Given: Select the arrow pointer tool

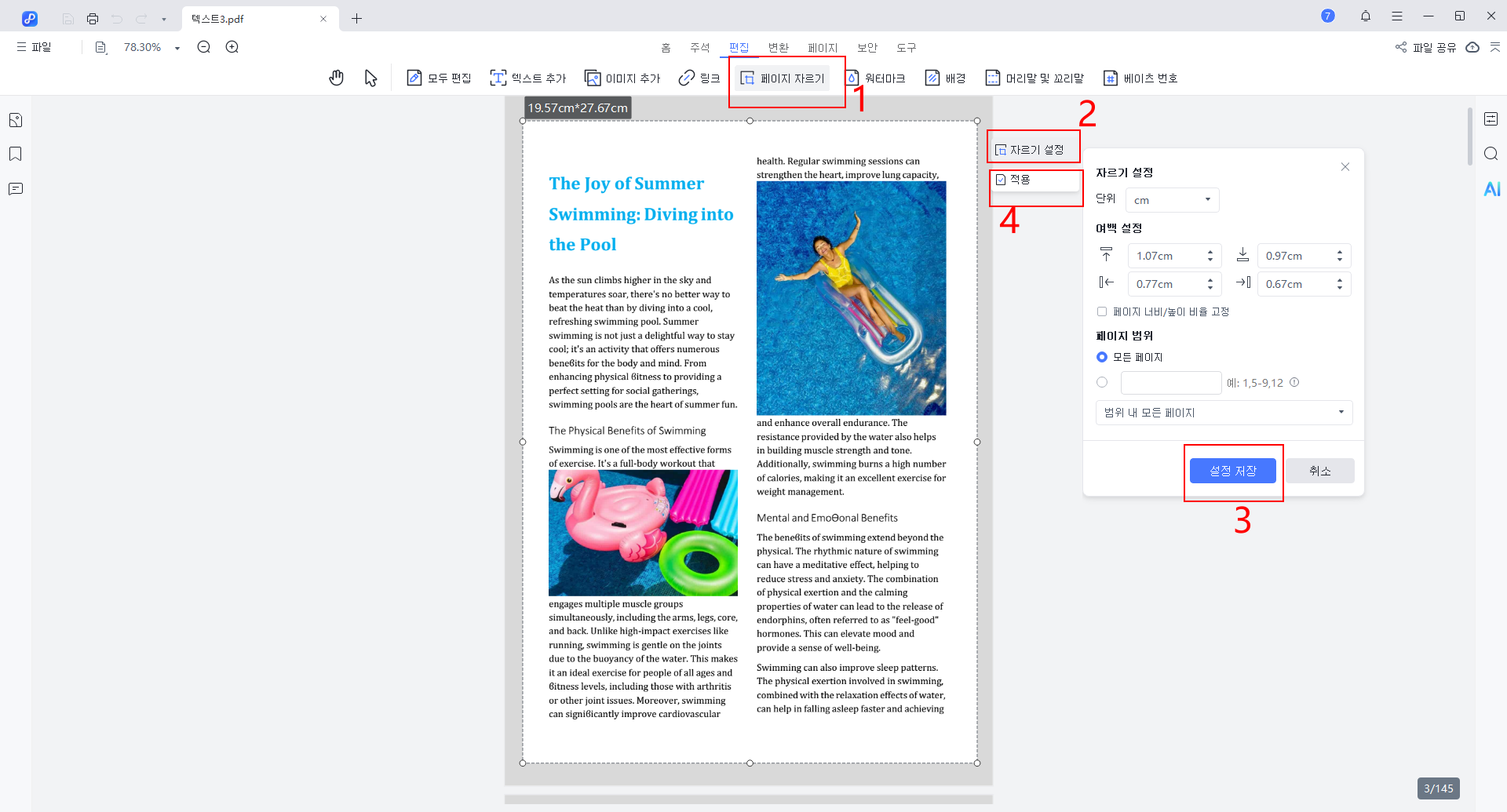Looking at the screenshot, I should 370,78.
